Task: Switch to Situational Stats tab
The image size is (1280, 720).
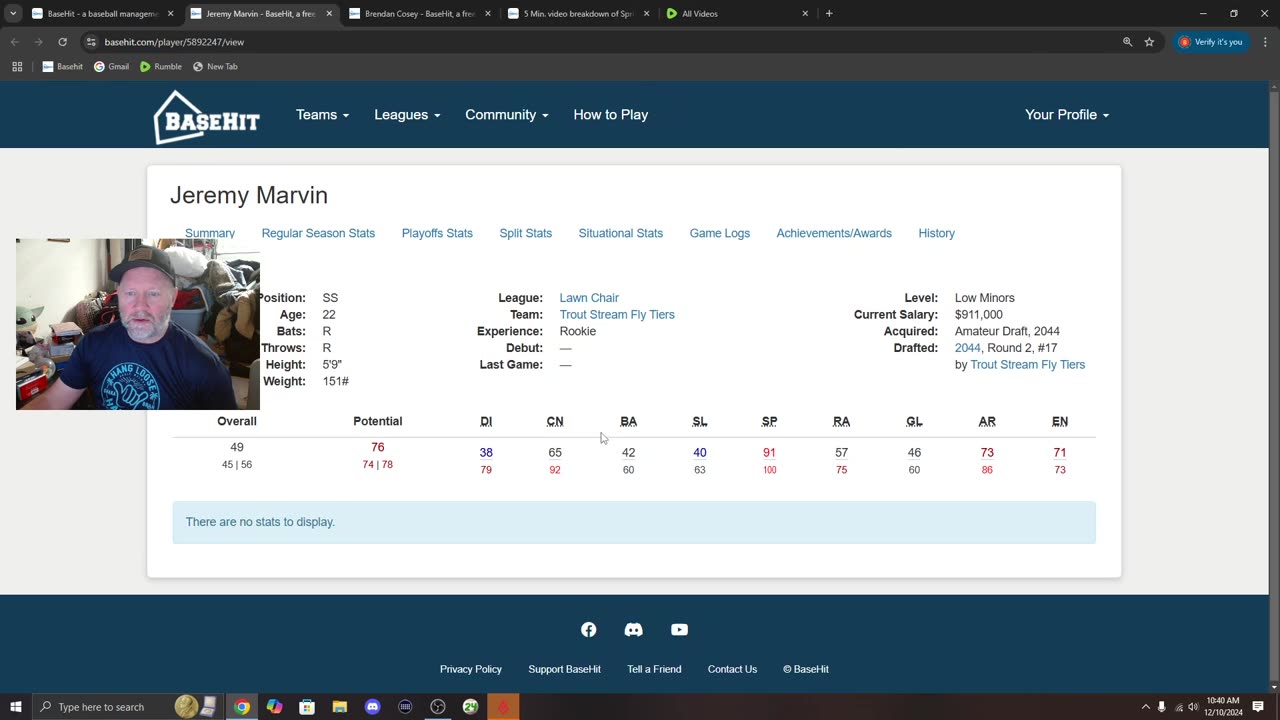Action: pos(621,233)
